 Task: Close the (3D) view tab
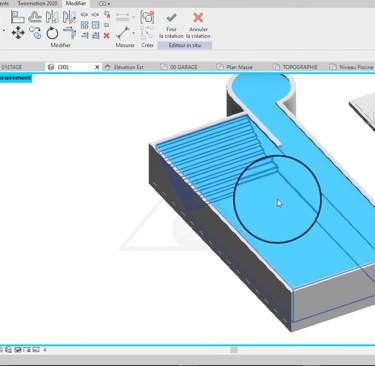(x=97, y=67)
